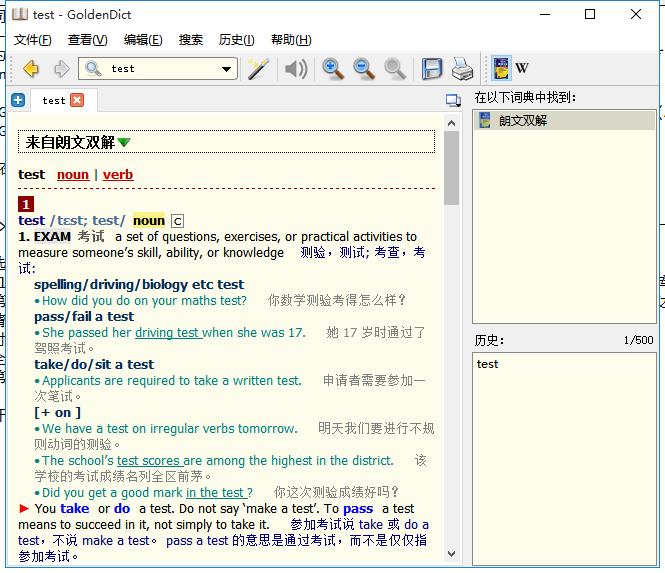Image resolution: width=665 pixels, height=573 pixels.
Task: Open the 帮助(H) menu
Action: [x=291, y=40]
